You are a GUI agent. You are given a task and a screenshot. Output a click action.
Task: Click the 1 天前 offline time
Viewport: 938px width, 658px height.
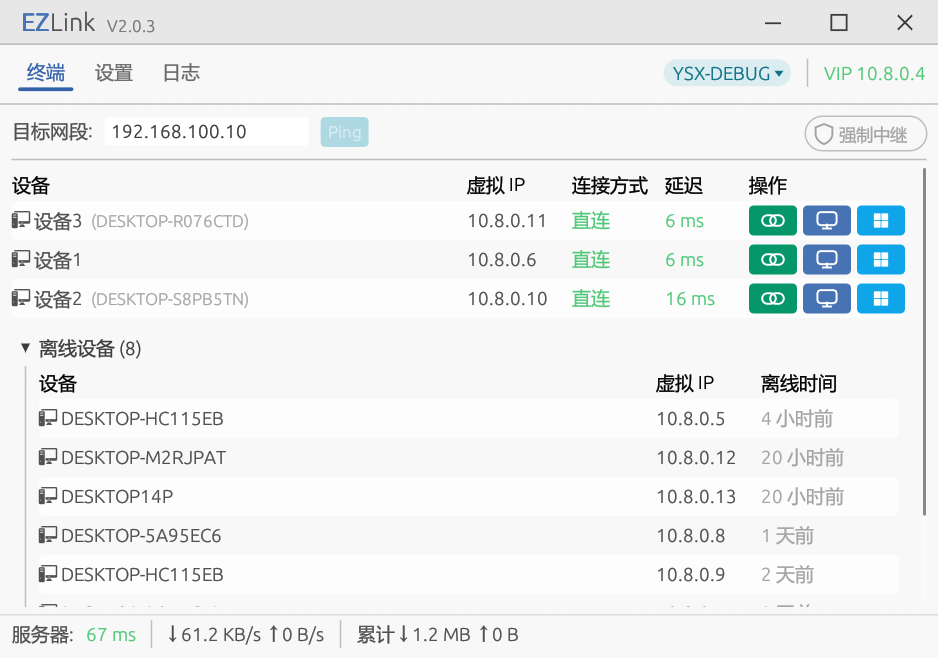[787, 535]
